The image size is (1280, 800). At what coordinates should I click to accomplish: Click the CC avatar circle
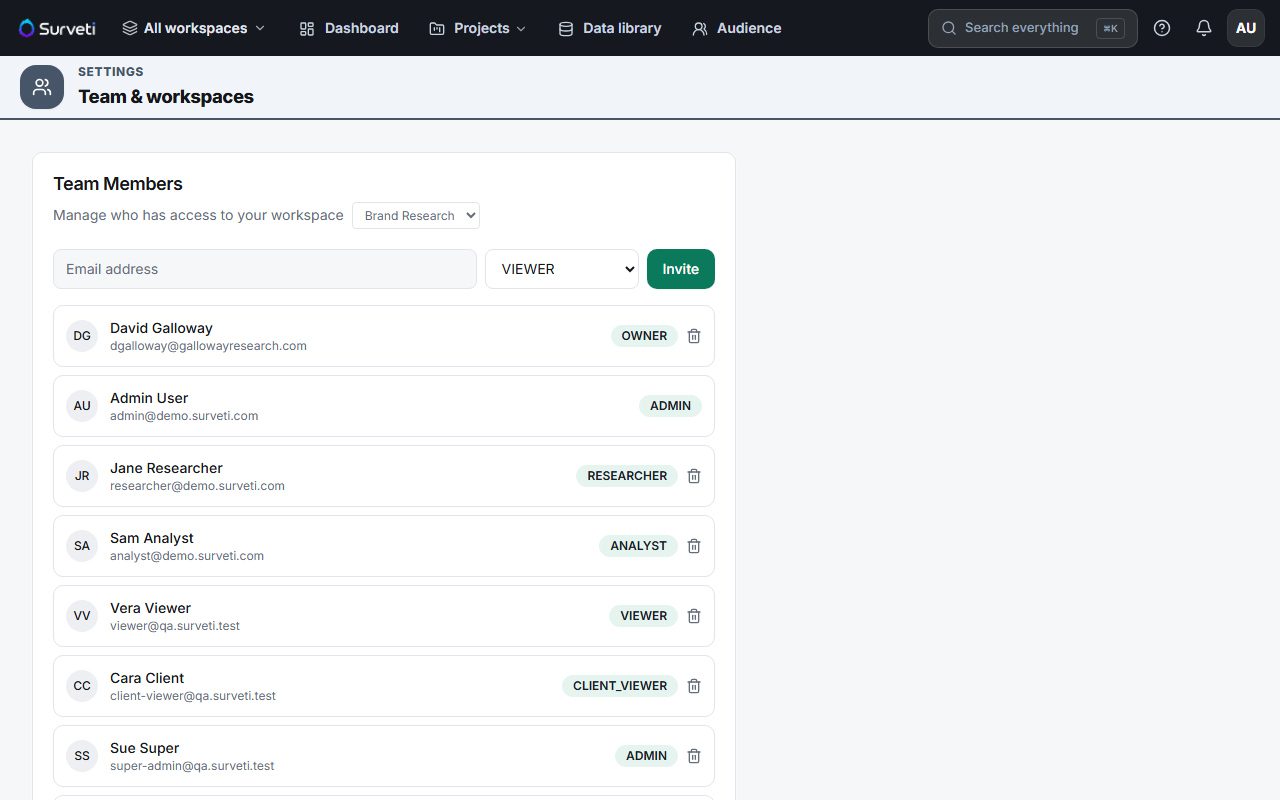(82, 686)
